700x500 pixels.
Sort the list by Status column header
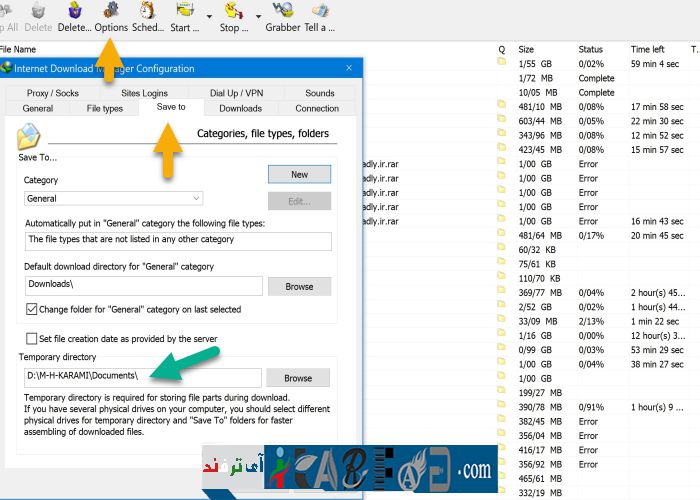pyautogui.click(x=590, y=49)
